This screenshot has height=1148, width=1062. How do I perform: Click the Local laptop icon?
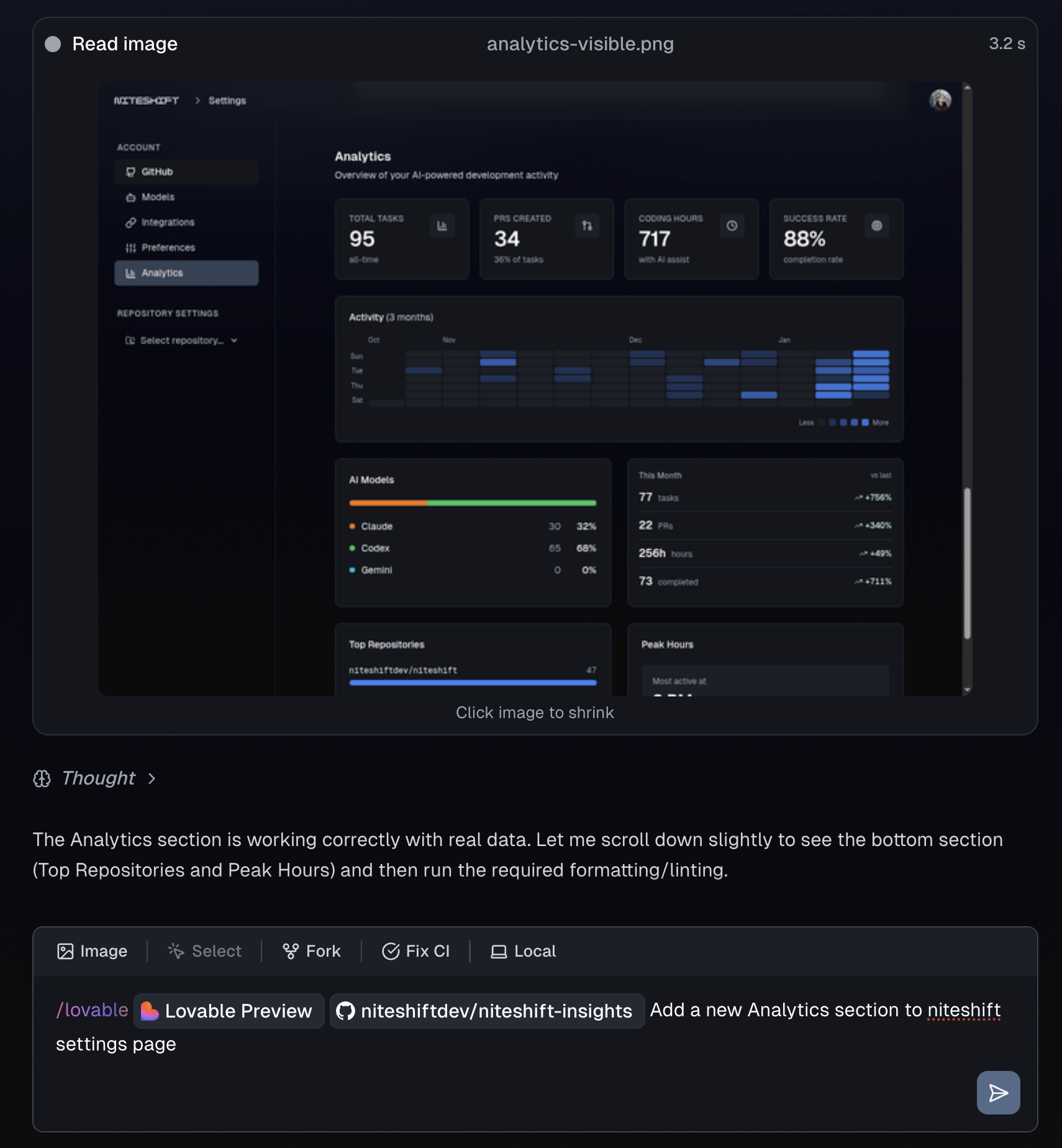pos(499,951)
